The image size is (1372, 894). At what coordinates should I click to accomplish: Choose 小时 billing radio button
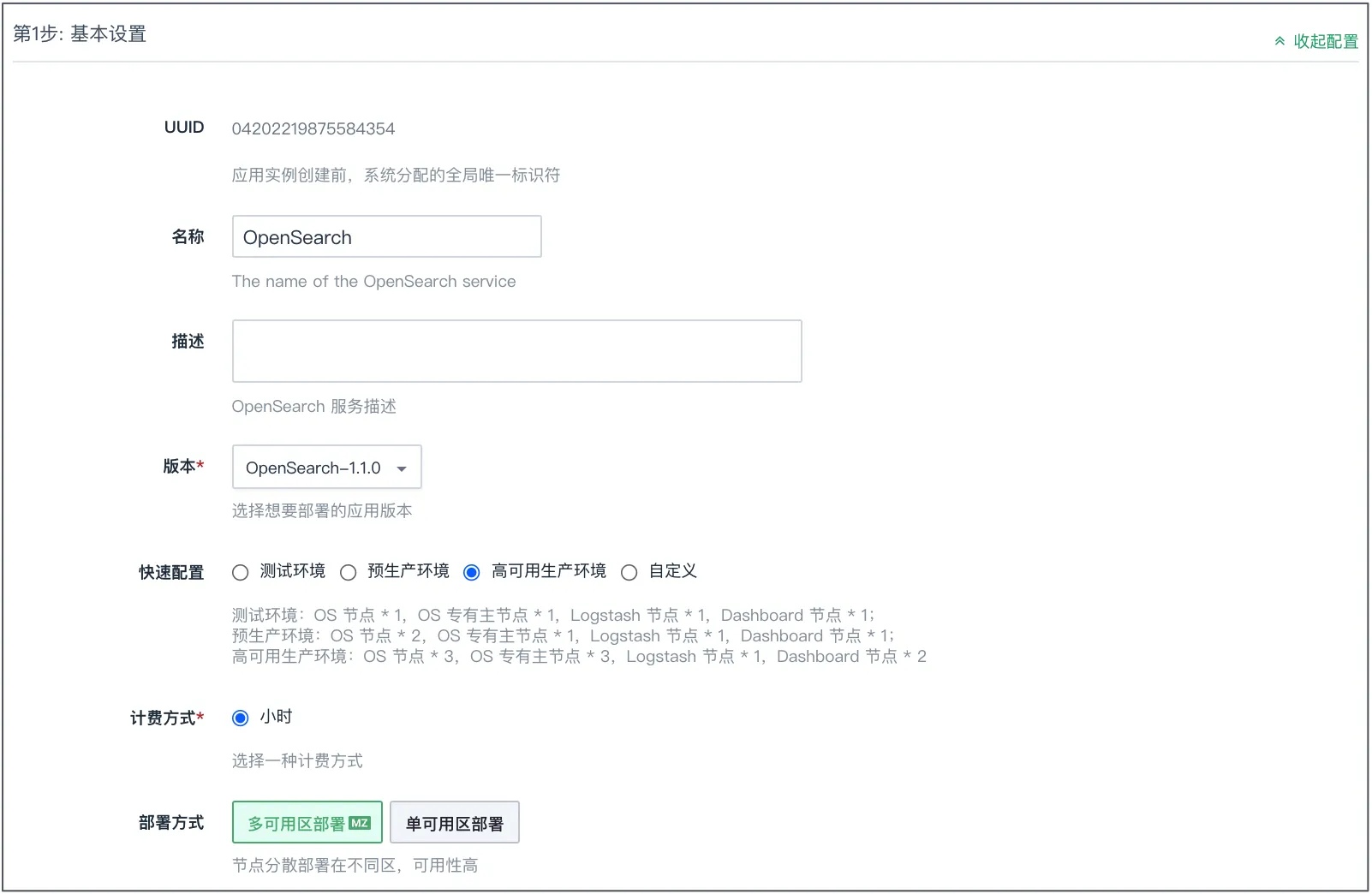(241, 718)
